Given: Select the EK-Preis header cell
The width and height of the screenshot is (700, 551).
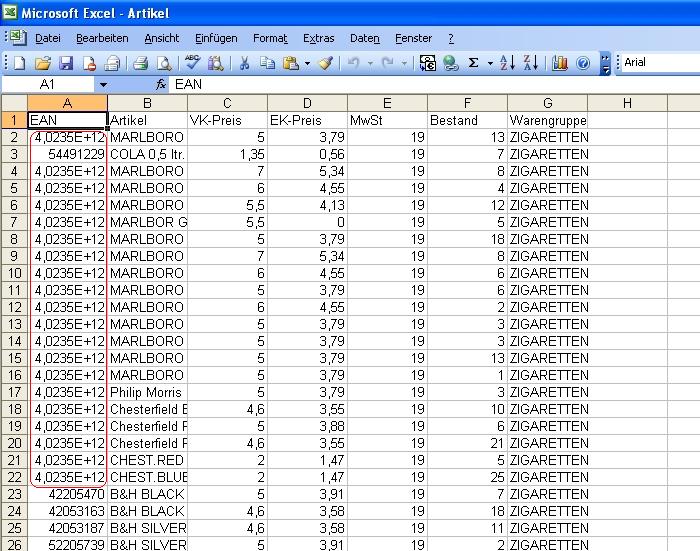Looking at the screenshot, I should pos(307,120).
